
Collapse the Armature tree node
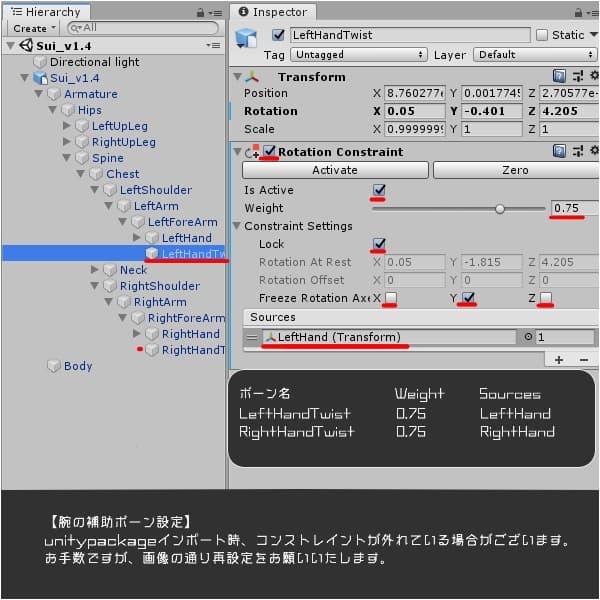coord(38,93)
